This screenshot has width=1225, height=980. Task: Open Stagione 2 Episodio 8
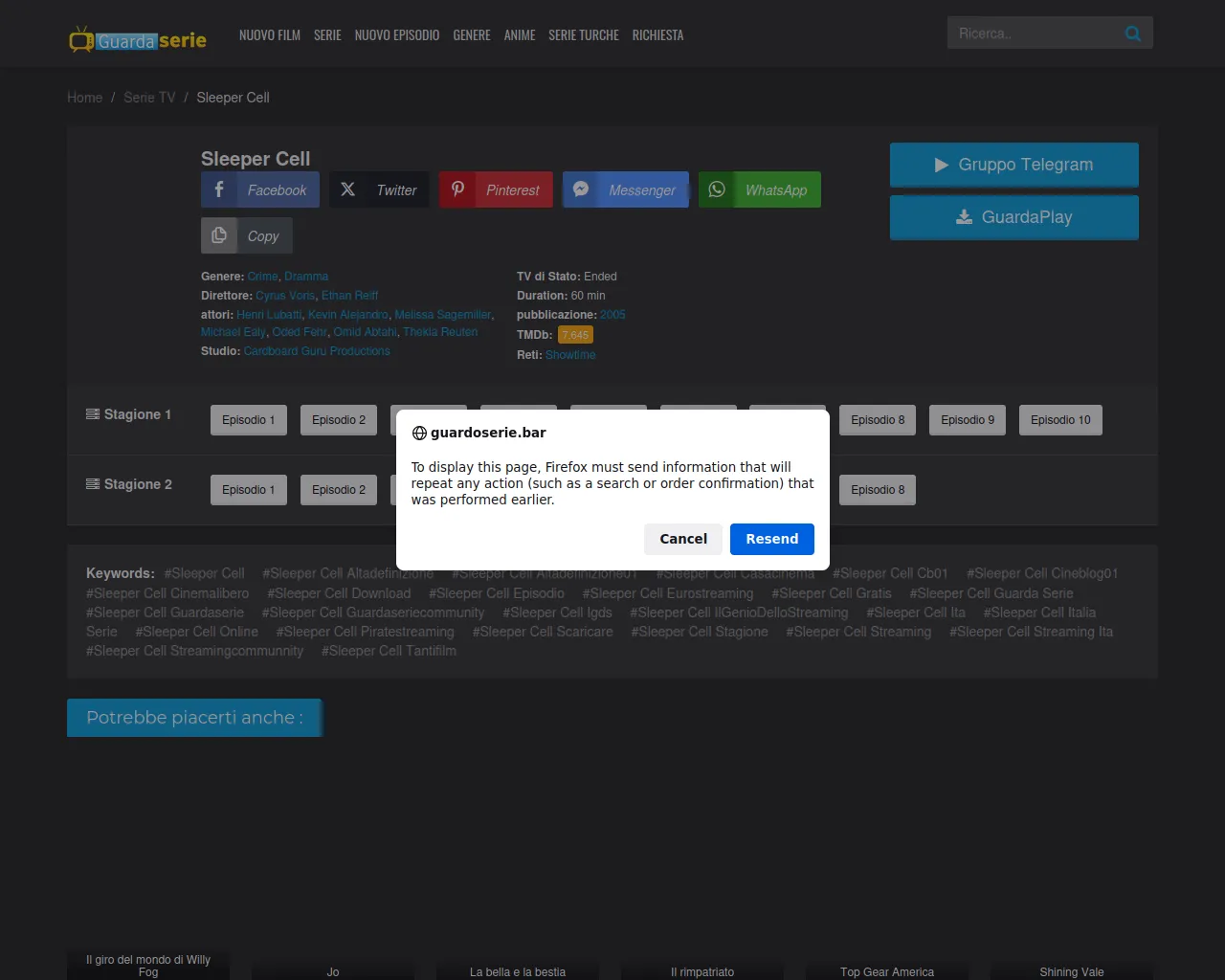tap(878, 490)
